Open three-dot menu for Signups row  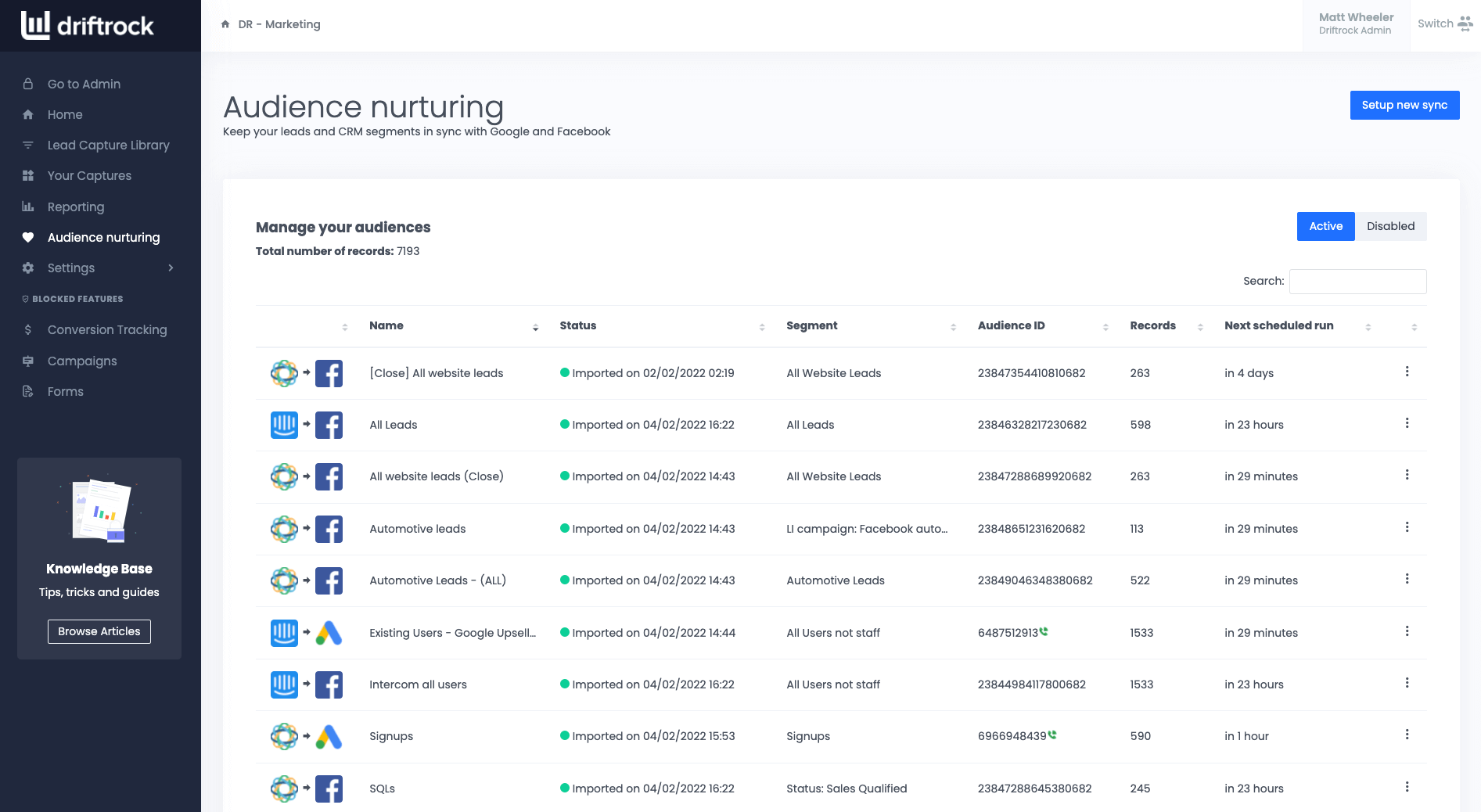click(x=1407, y=735)
